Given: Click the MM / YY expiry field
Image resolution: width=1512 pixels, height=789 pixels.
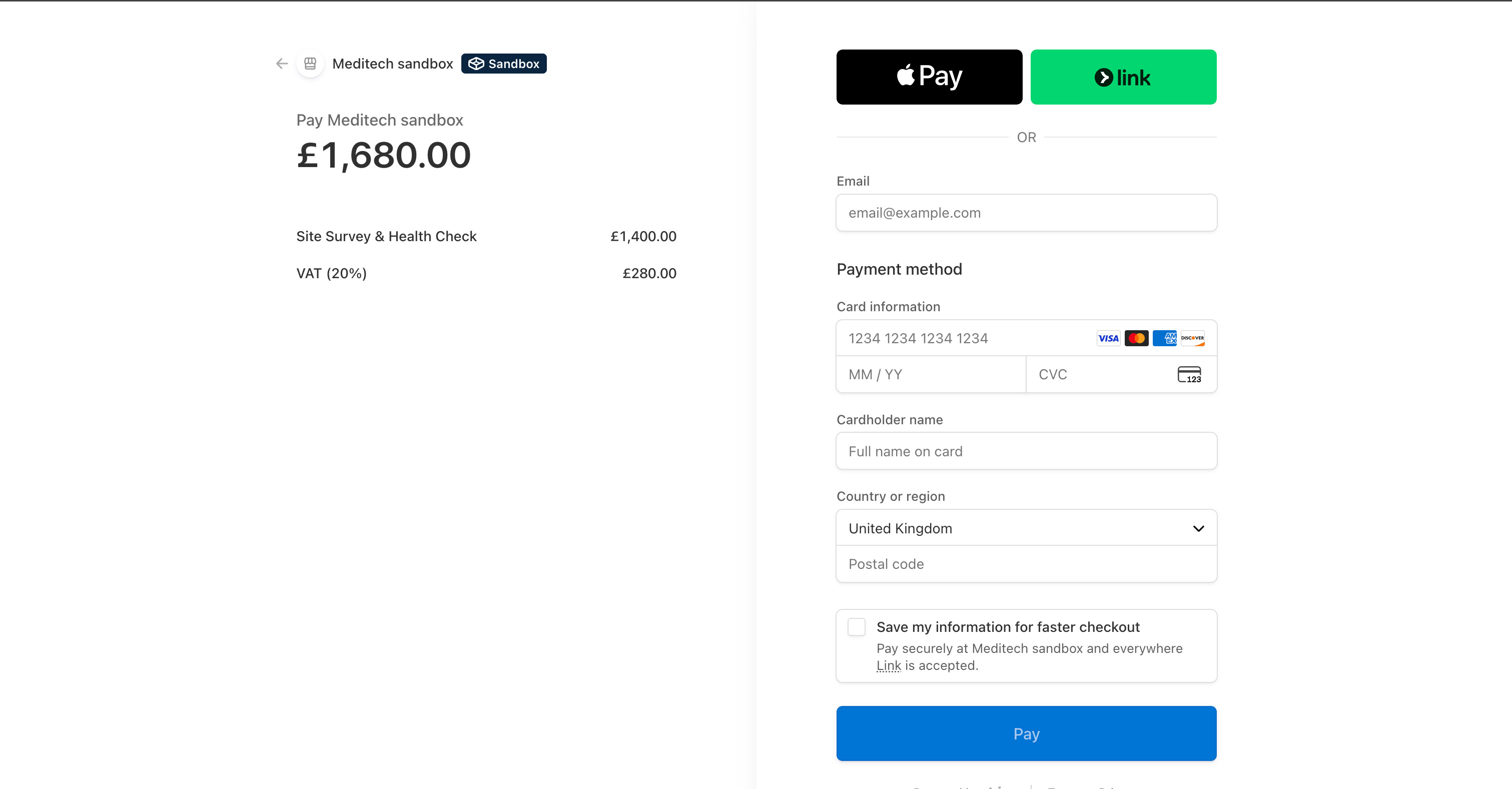Looking at the screenshot, I should (x=931, y=375).
